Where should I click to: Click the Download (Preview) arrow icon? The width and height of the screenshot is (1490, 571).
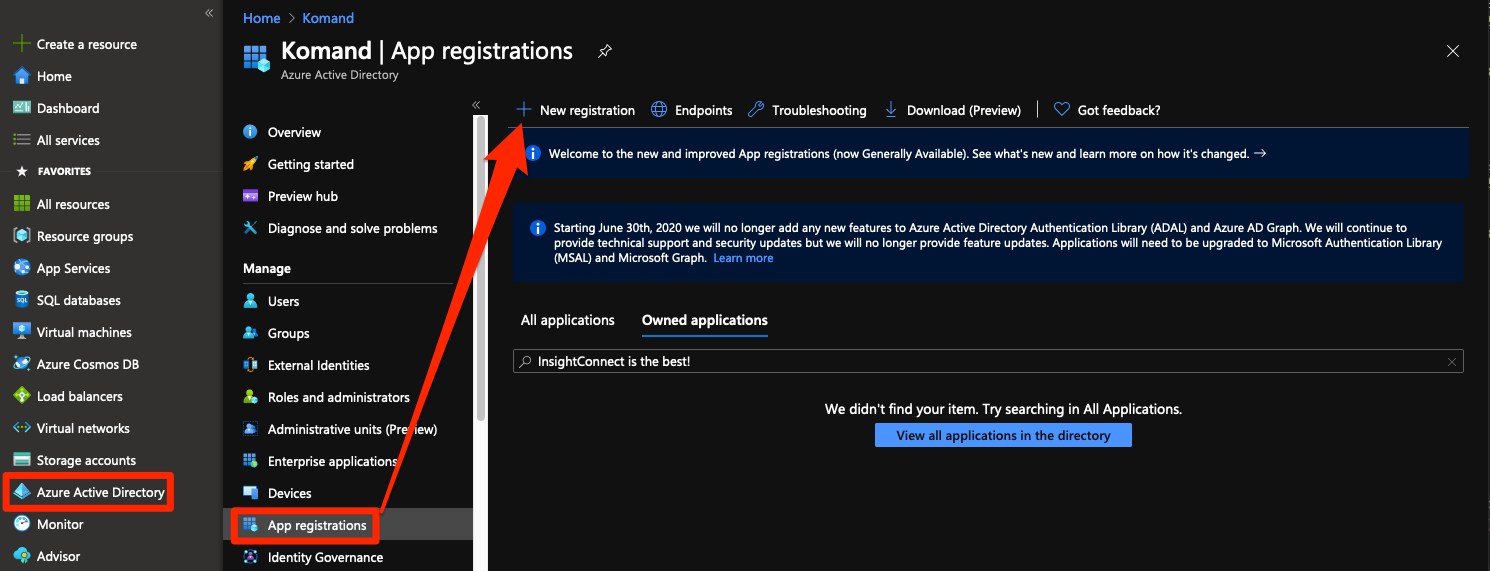tap(890, 110)
